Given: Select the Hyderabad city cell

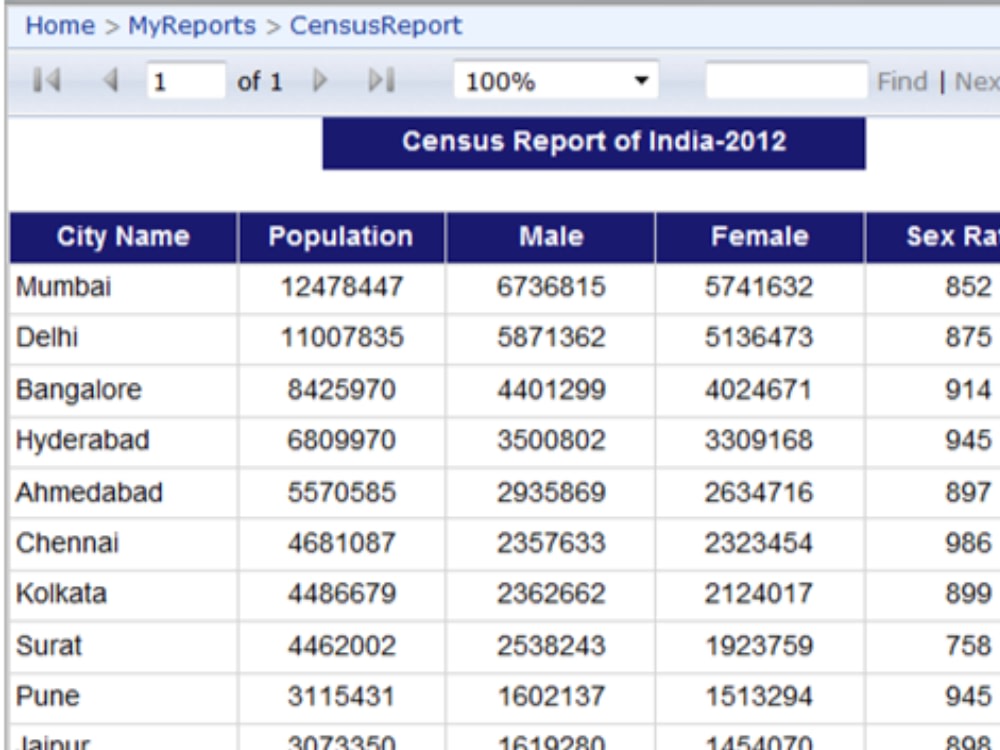Looking at the screenshot, I should point(124,441).
